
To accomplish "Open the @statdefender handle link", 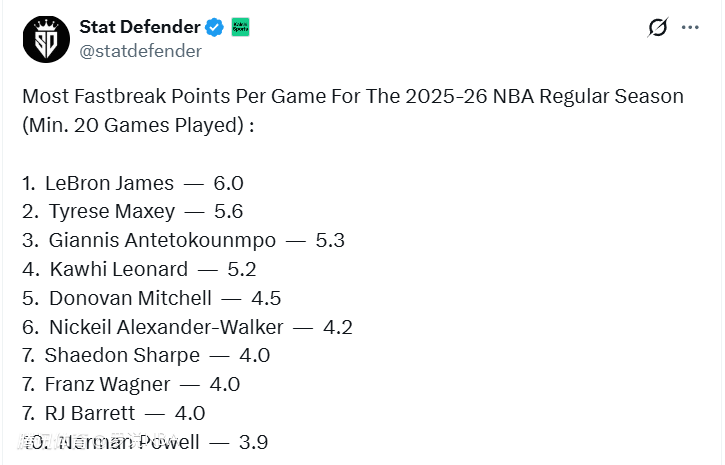I will (x=140, y=50).
